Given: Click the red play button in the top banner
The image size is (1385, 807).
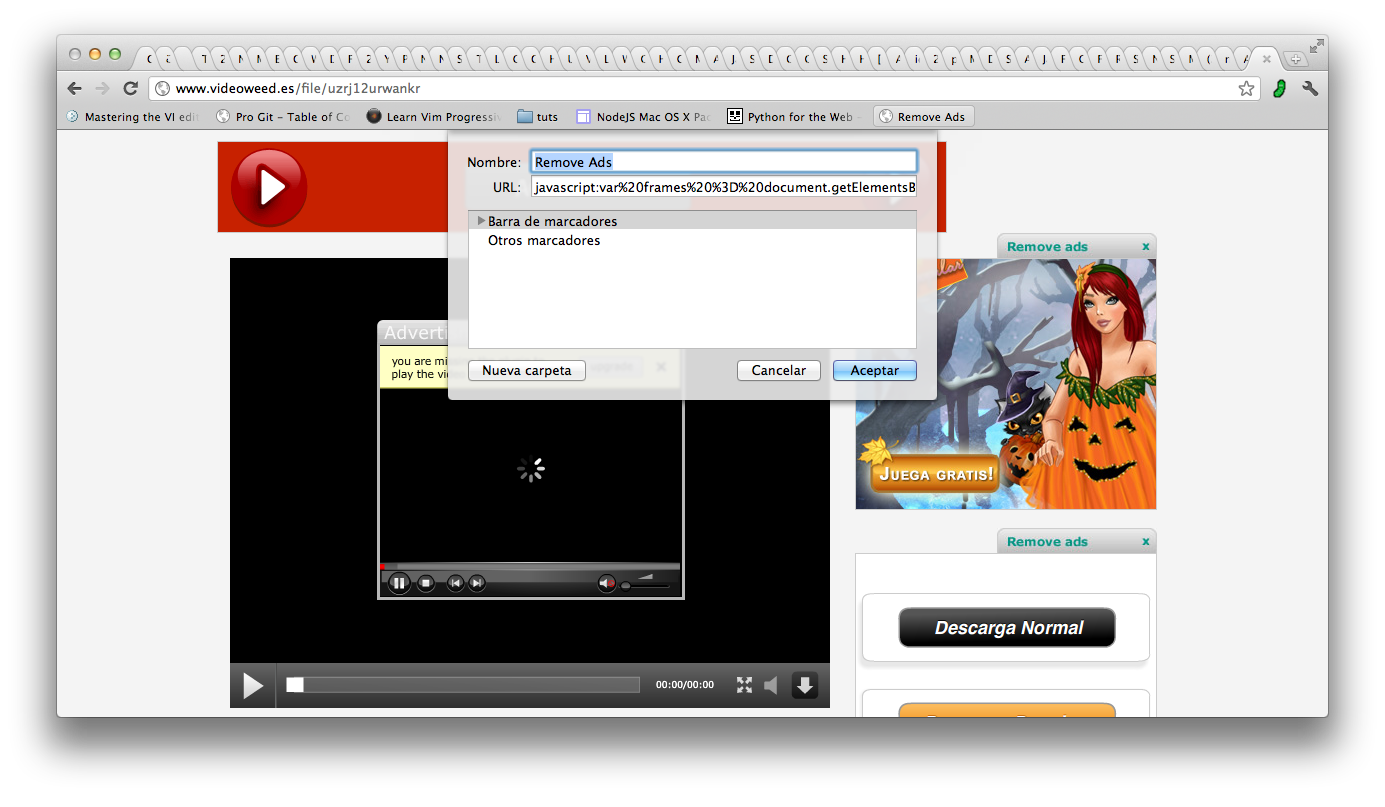Looking at the screenshot, I should tap(268, 186).
